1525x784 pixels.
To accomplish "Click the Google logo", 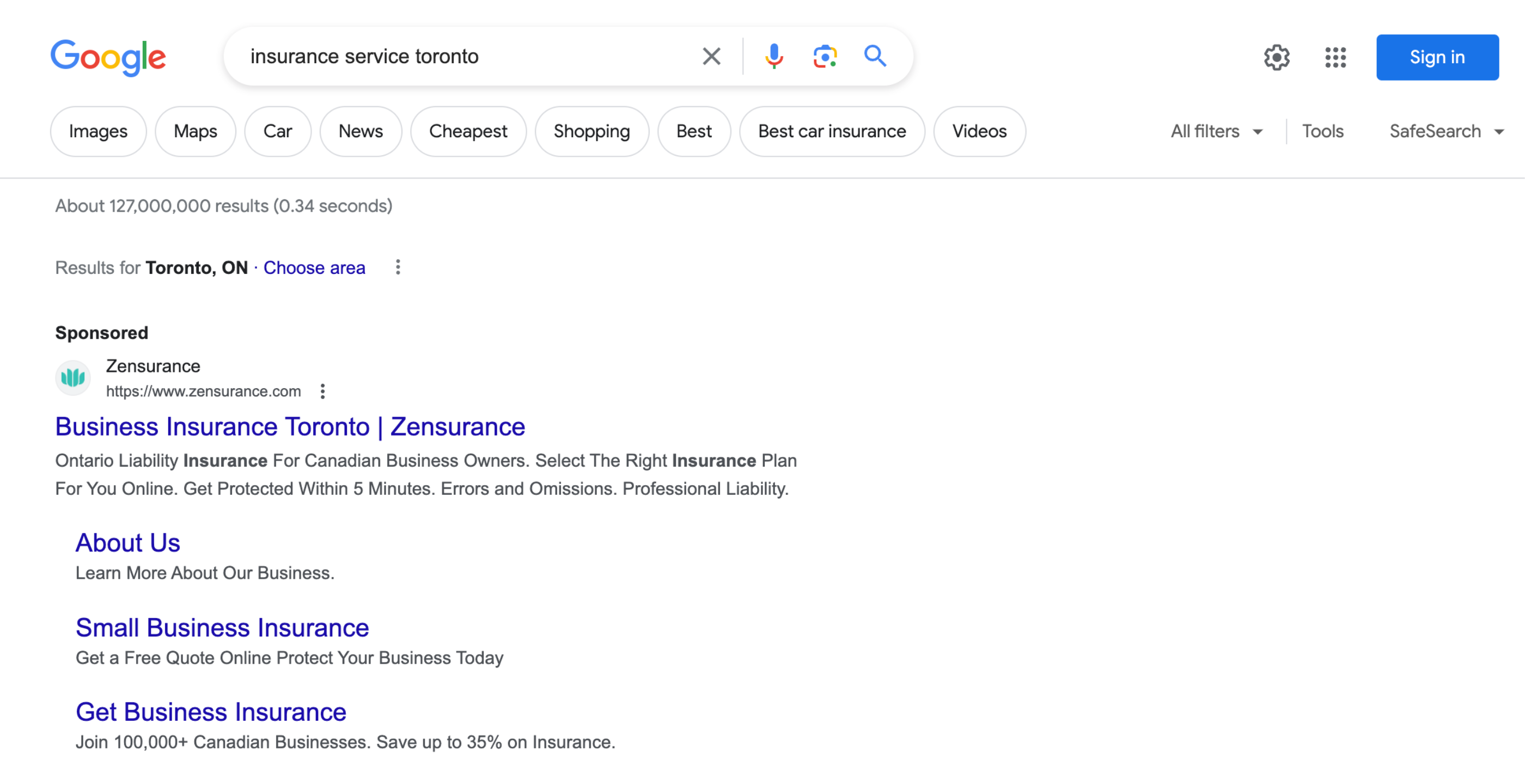I will 108,57.
